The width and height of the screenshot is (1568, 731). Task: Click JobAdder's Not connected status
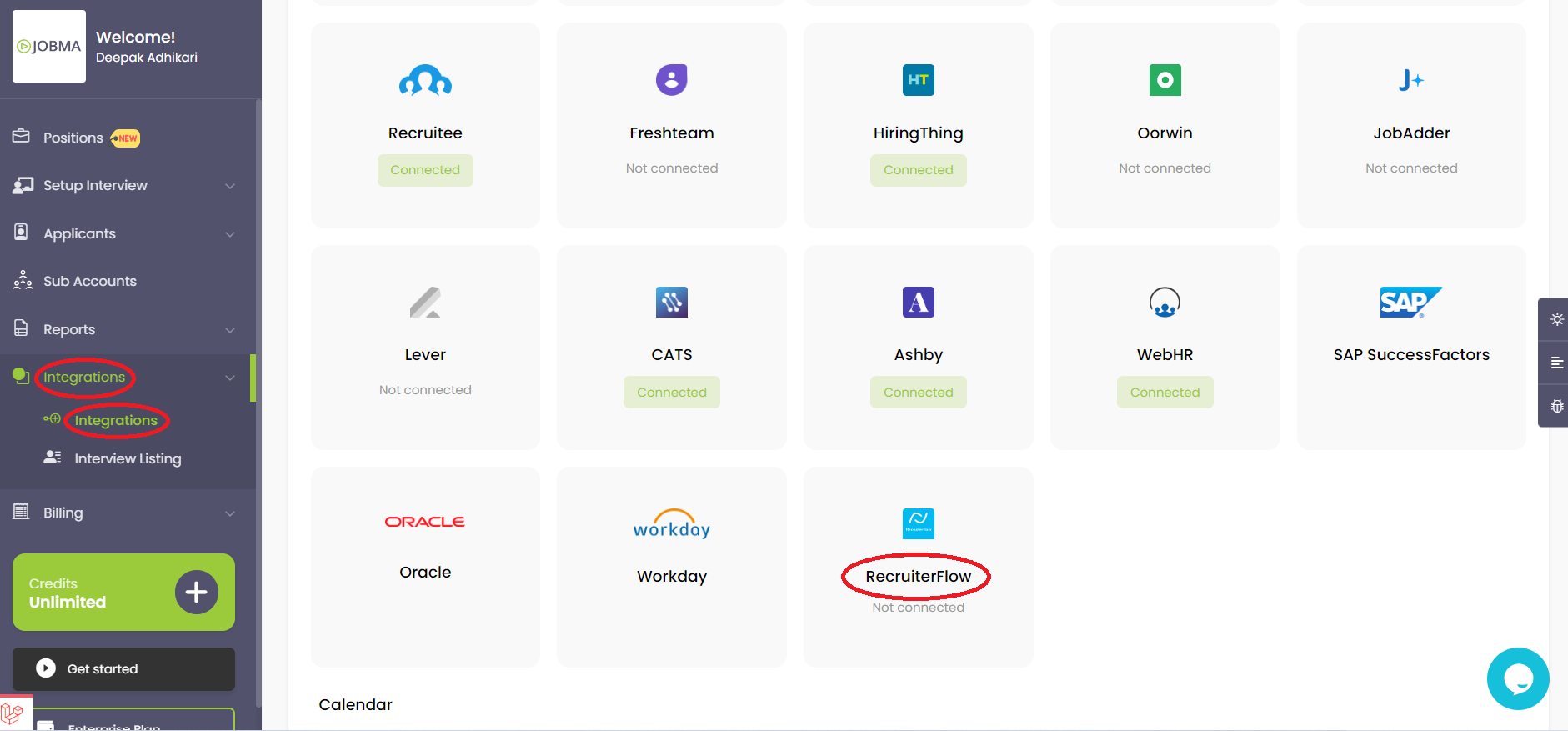coord(1411,168)
